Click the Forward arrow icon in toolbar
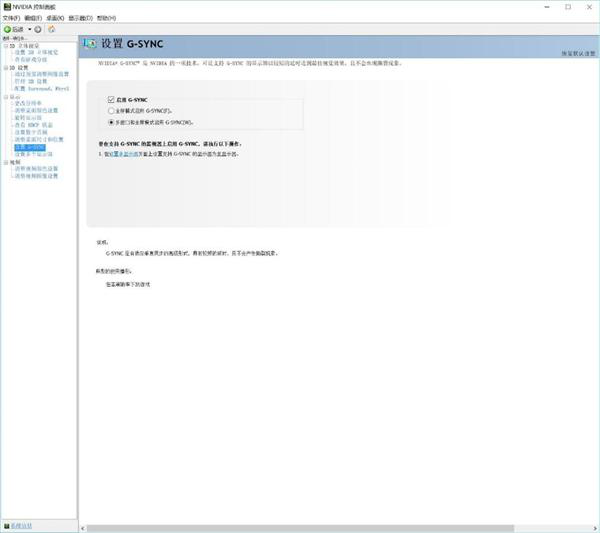600x533 pixels. click(38, 29)
